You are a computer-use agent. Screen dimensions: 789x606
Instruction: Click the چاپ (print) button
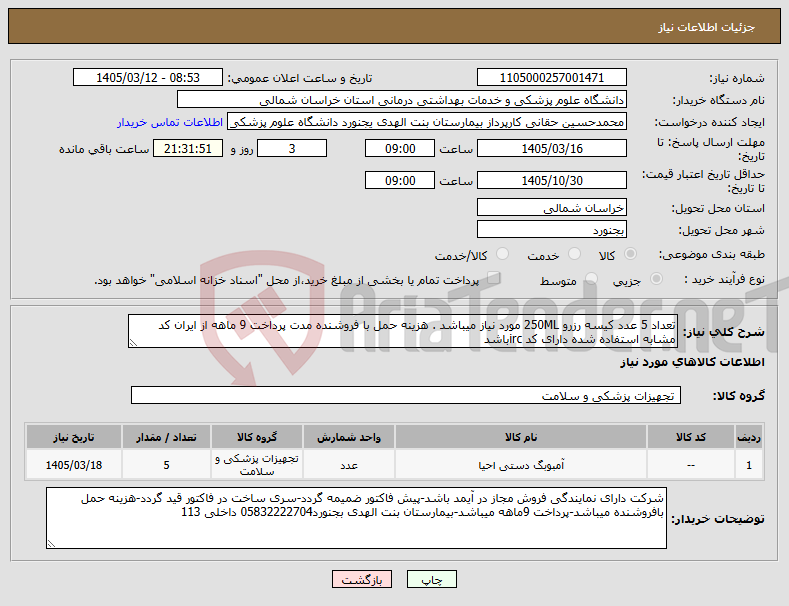[432, 579]
